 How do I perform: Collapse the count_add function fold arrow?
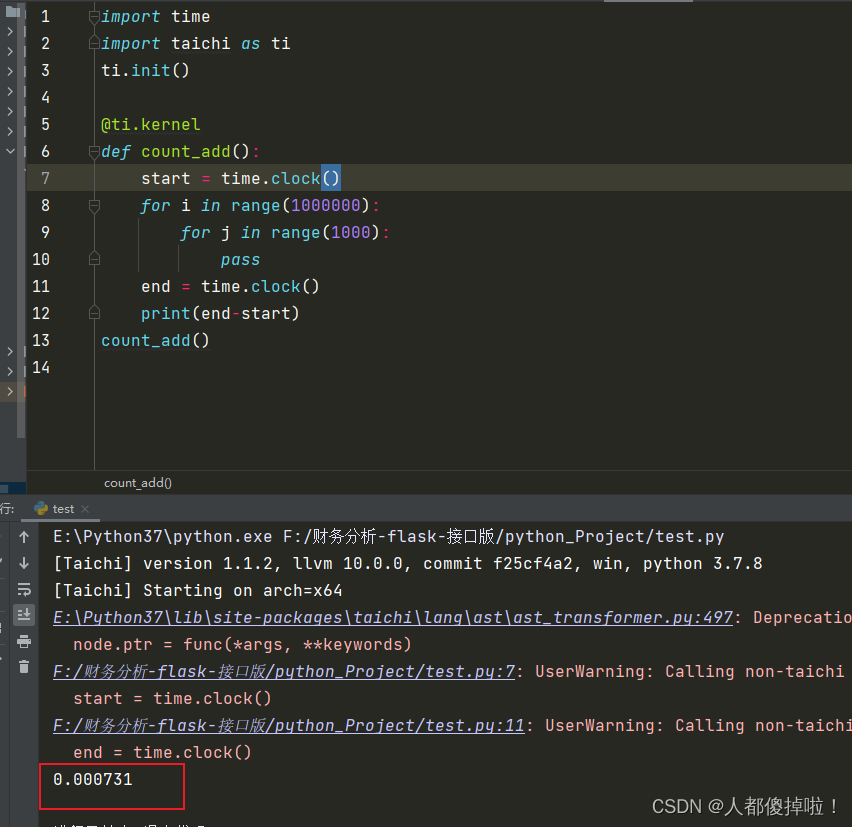94,151
